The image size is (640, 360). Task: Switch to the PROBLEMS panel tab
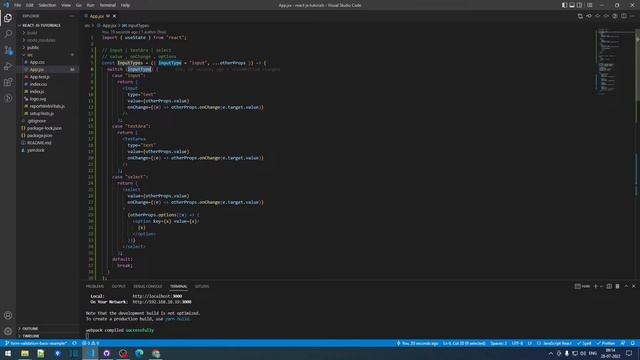tap(95, 286)
